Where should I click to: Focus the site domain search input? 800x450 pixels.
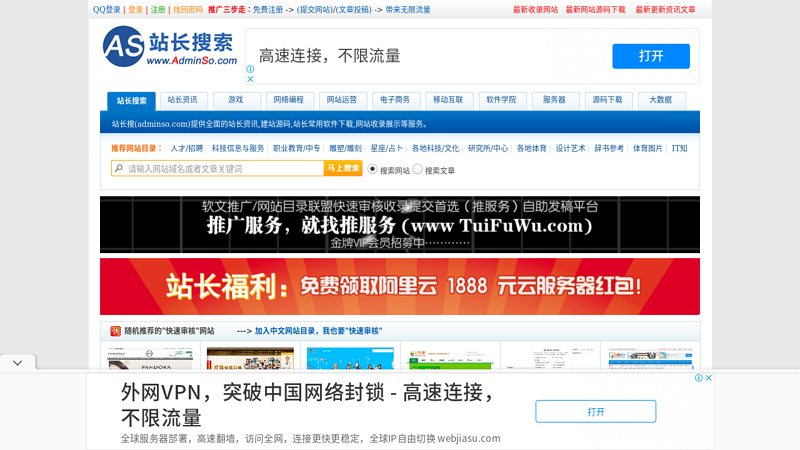point(218,168)
